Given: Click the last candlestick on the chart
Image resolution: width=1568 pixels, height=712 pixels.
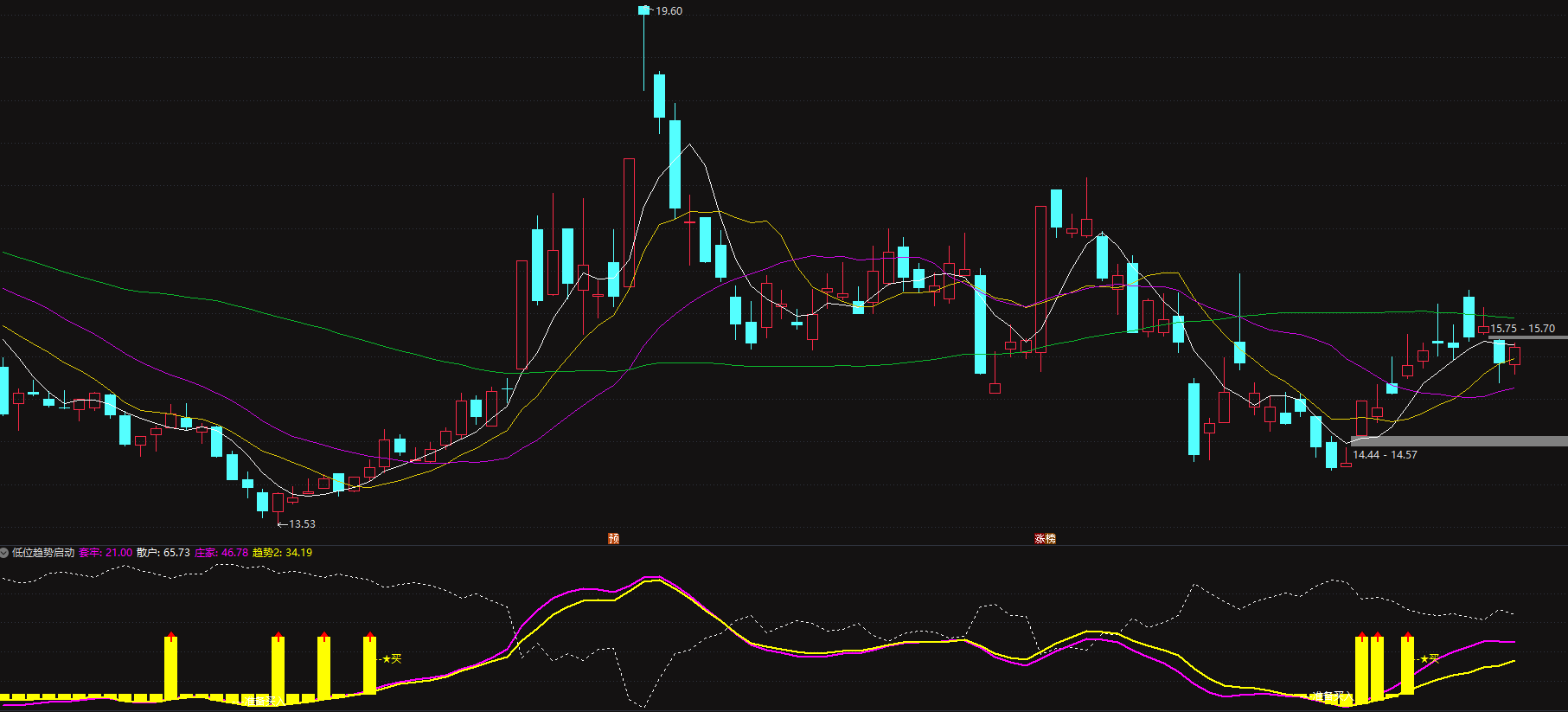Looking at the screenshot, I should point(1514,356).
